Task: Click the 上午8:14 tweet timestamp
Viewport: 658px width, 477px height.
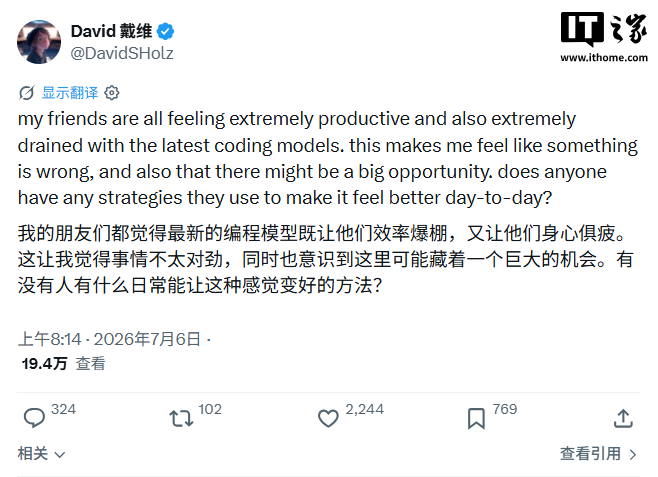Action: pyautogui.click(x=50, y=339)
